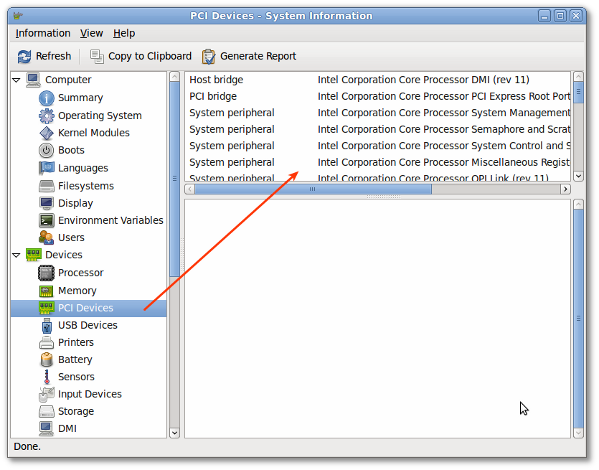Select the PCI Devices card icon
This screenshot has width=599, height=470.
tap(46, 308)
